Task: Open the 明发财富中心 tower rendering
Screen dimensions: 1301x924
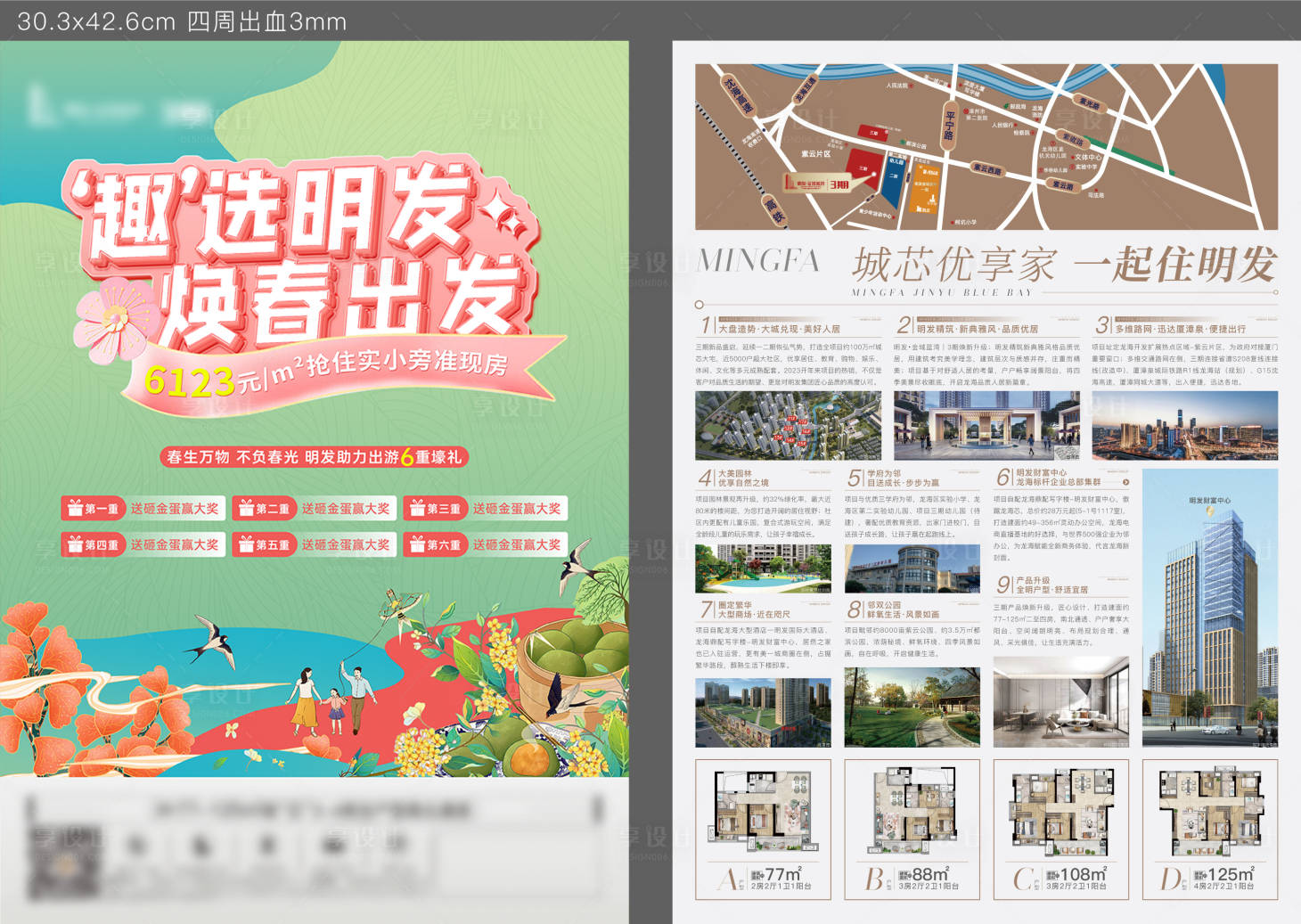Action: [1210, 608]
